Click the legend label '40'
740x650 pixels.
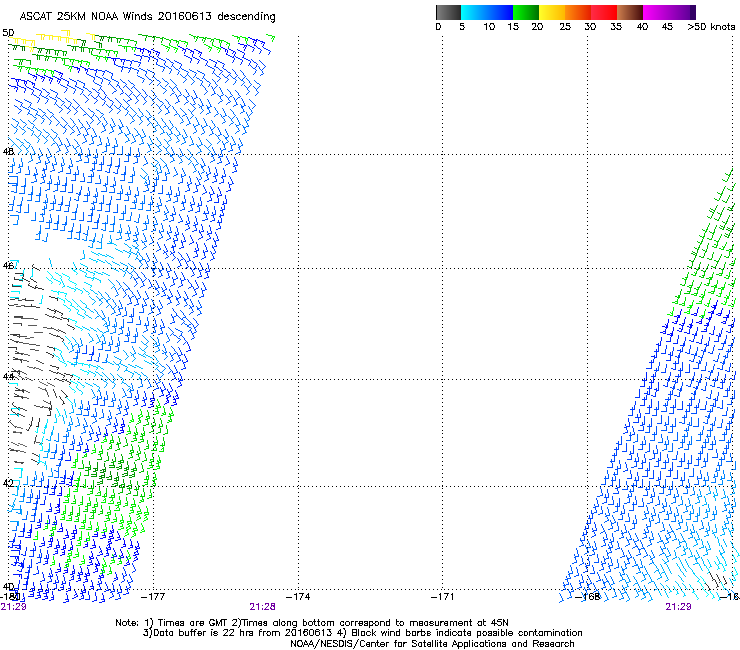642,26
